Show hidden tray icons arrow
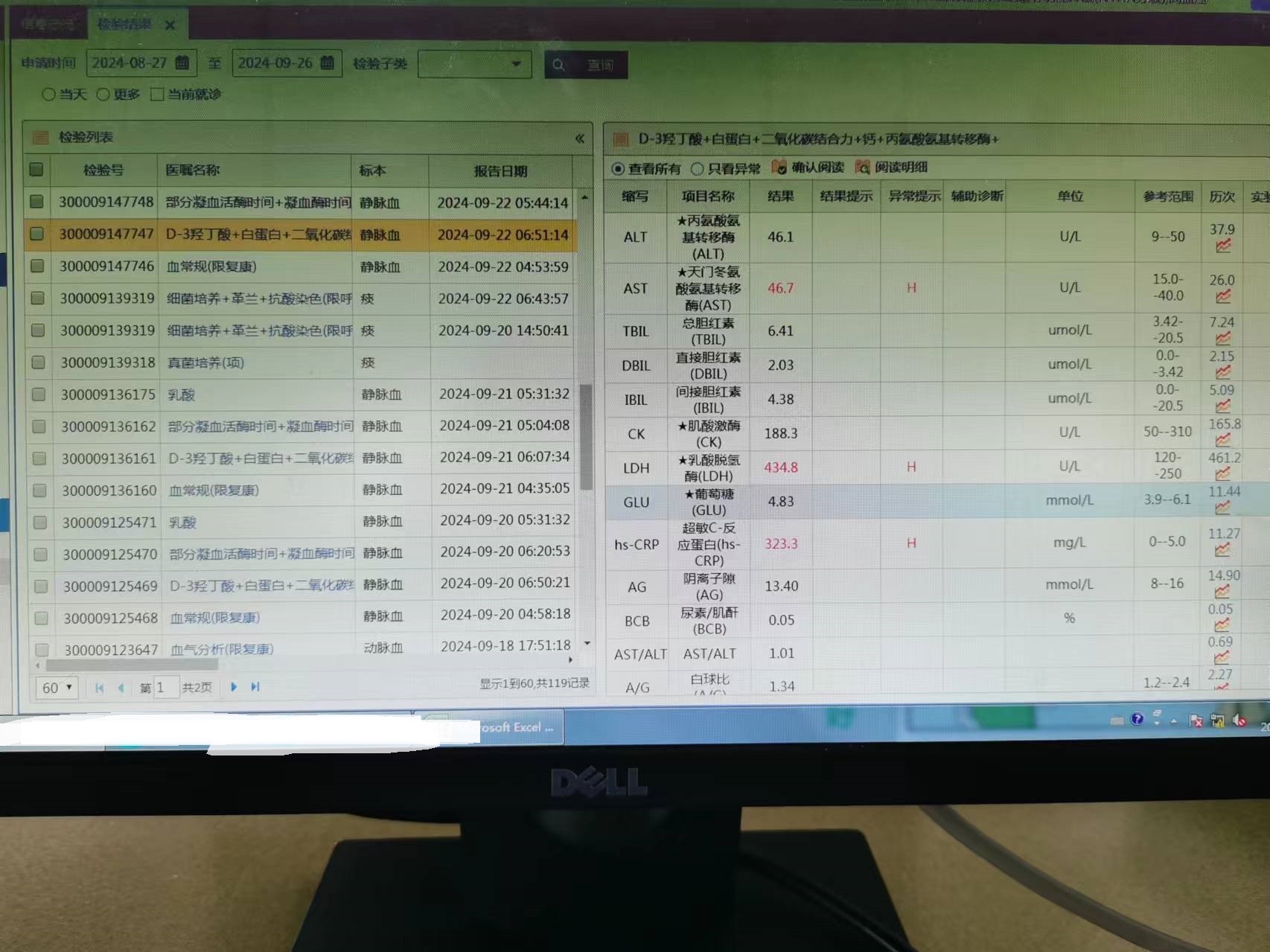 tap(1174, 721)
